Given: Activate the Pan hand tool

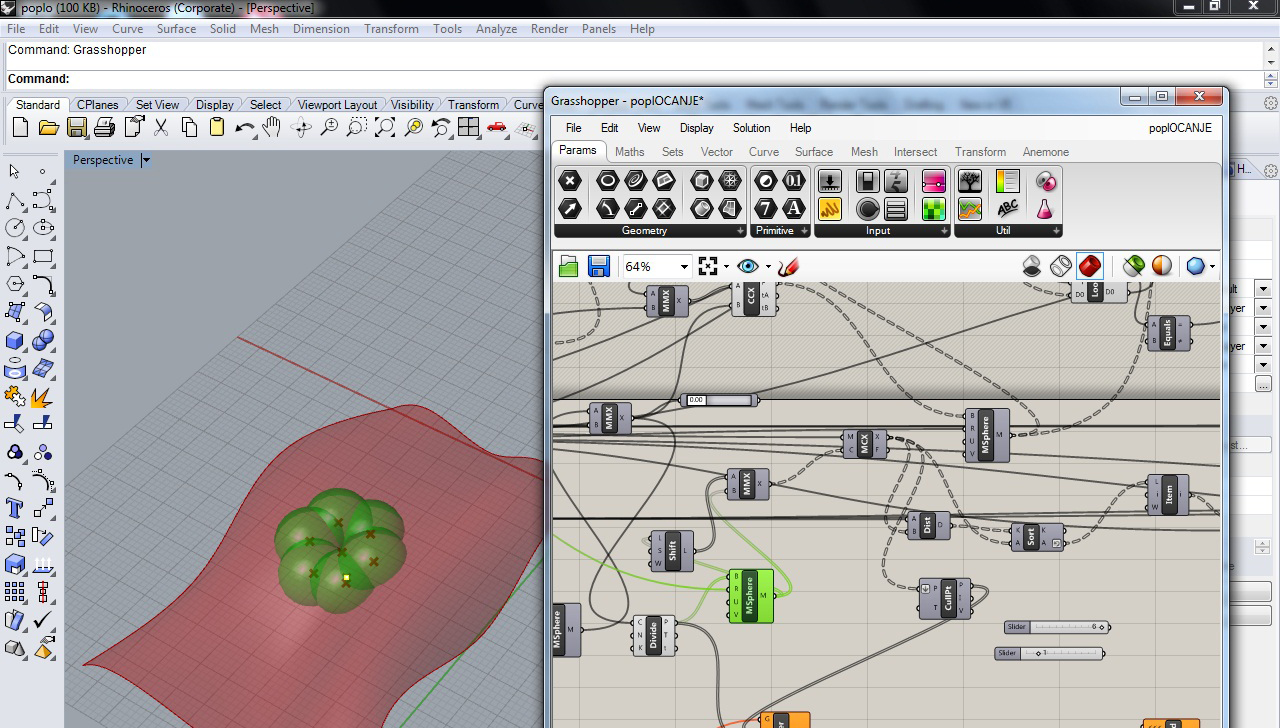Looking at the screenshot, I should click(272, 127).
